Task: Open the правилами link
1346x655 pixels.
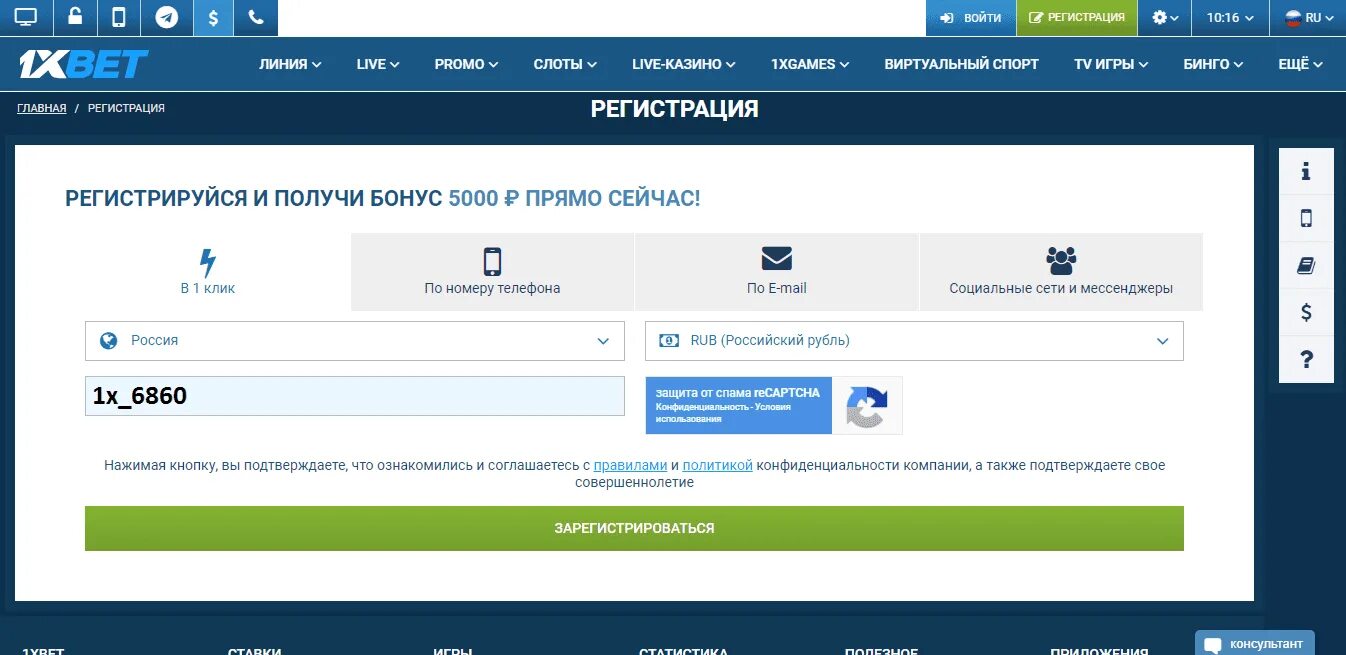Action: point(630,465)
